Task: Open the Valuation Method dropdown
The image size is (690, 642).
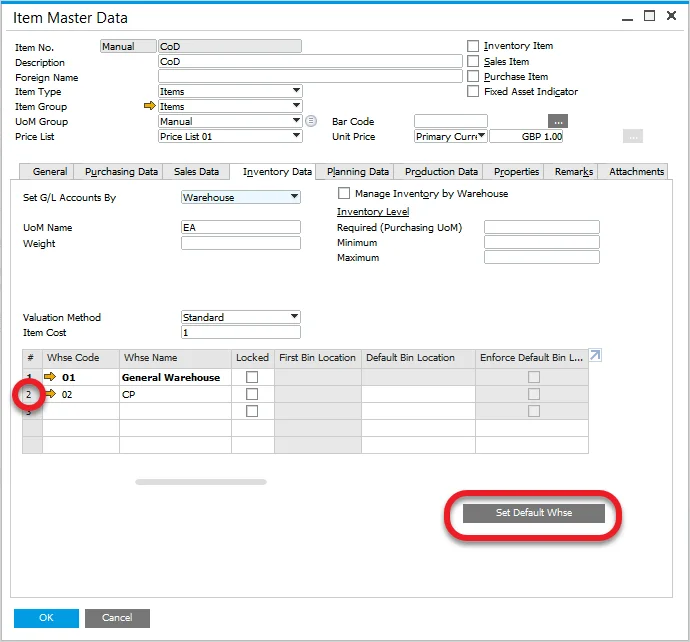Action: [x=295, y=318]
